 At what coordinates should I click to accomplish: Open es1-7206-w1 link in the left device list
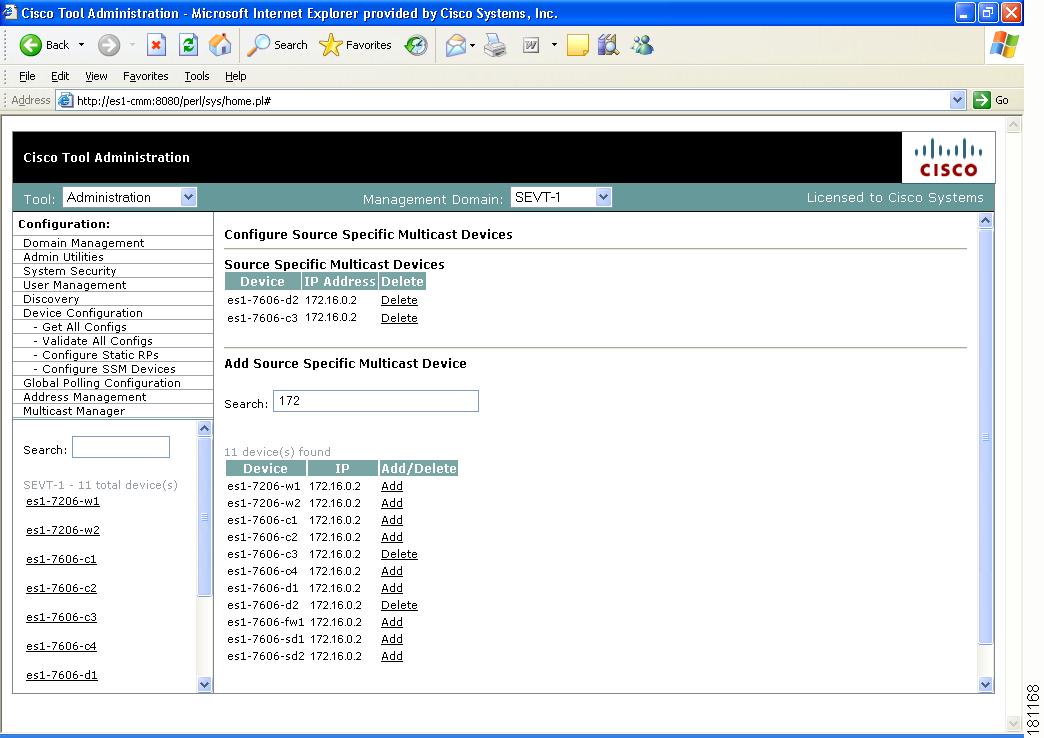coord(63,502)
